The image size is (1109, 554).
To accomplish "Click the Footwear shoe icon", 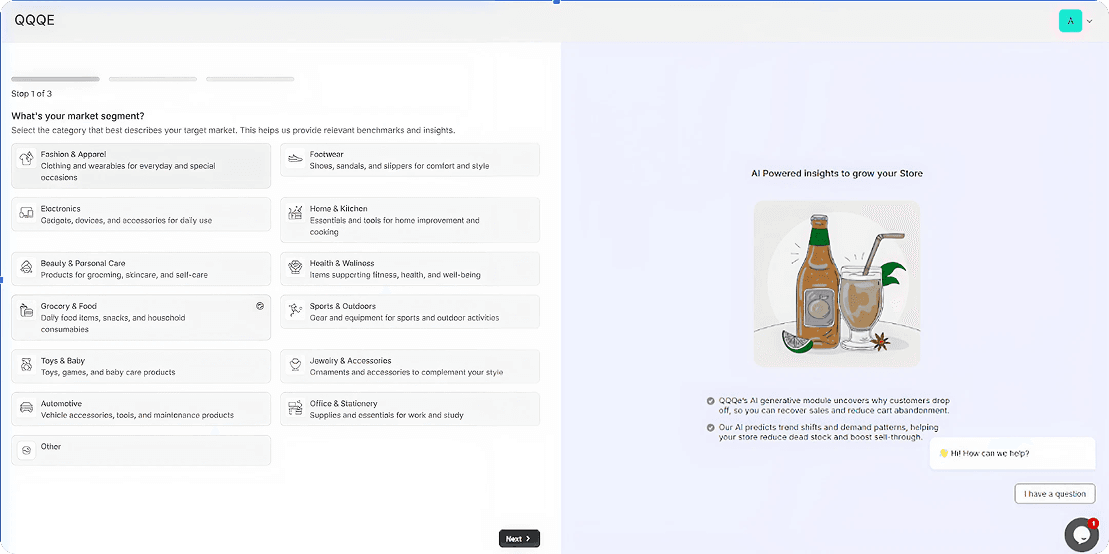I will pyautogui.click(x=295, y=159).
